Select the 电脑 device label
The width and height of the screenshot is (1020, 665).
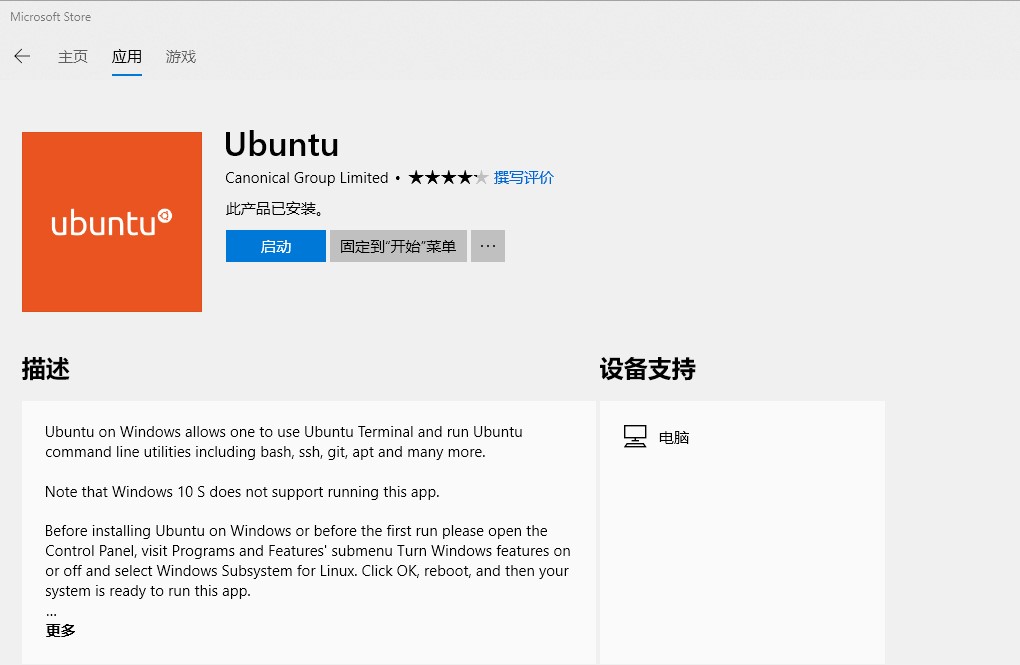[x=674, y=438]
